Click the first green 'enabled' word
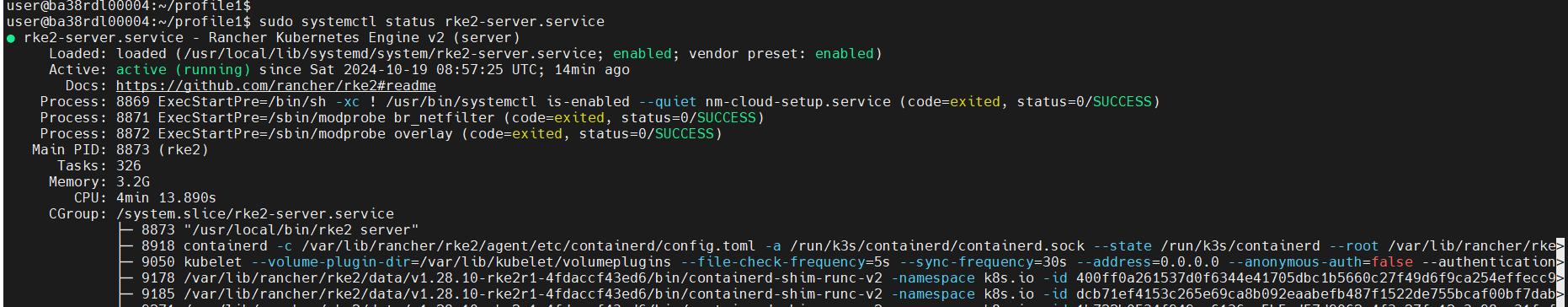The height and width of the screenshot is (307, 1568). click(642, 54)
